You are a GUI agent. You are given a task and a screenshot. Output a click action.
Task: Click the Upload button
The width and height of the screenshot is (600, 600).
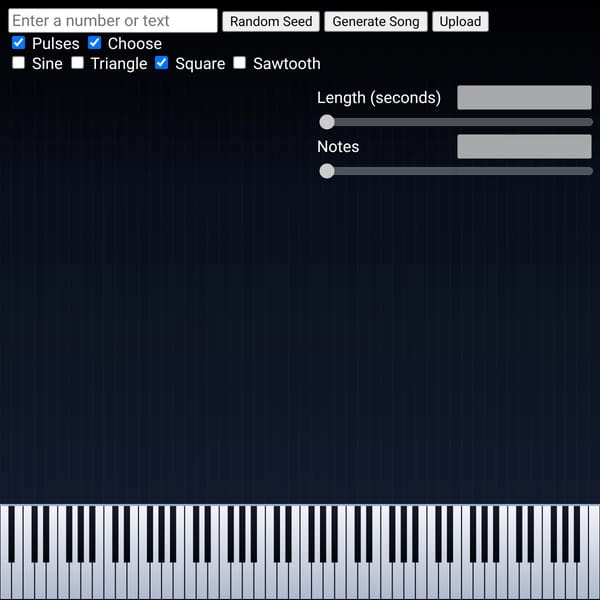[x=460, y=21]
